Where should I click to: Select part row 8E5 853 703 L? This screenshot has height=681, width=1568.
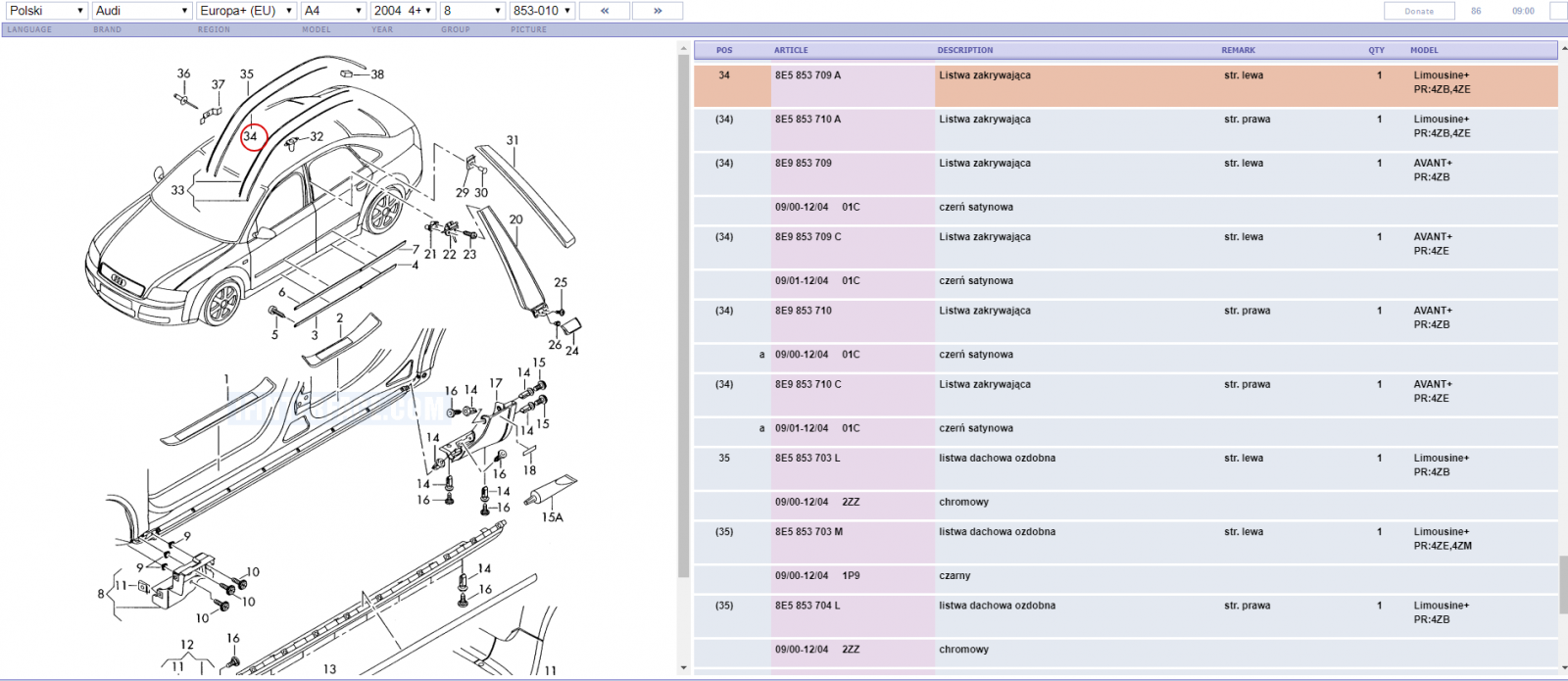click(1125, 465)
